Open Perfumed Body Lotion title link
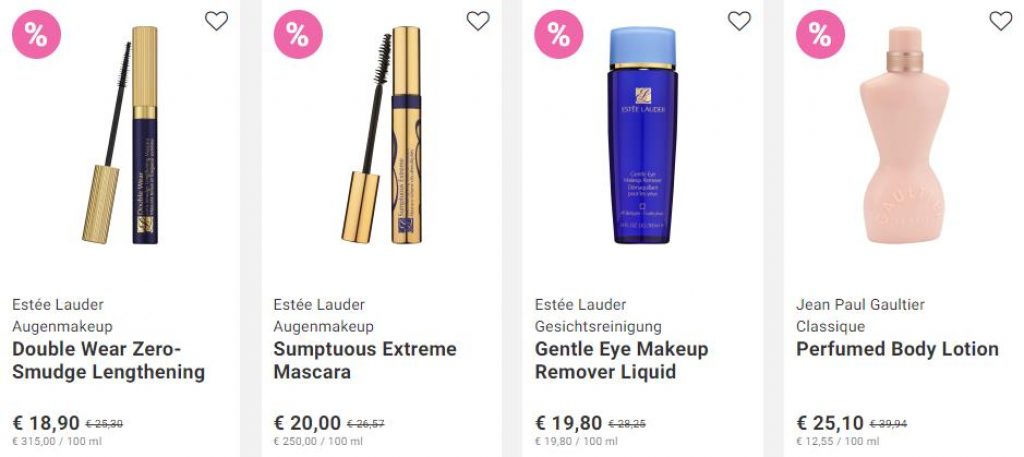The image size is (1024, 457). [x=897, y=349]
